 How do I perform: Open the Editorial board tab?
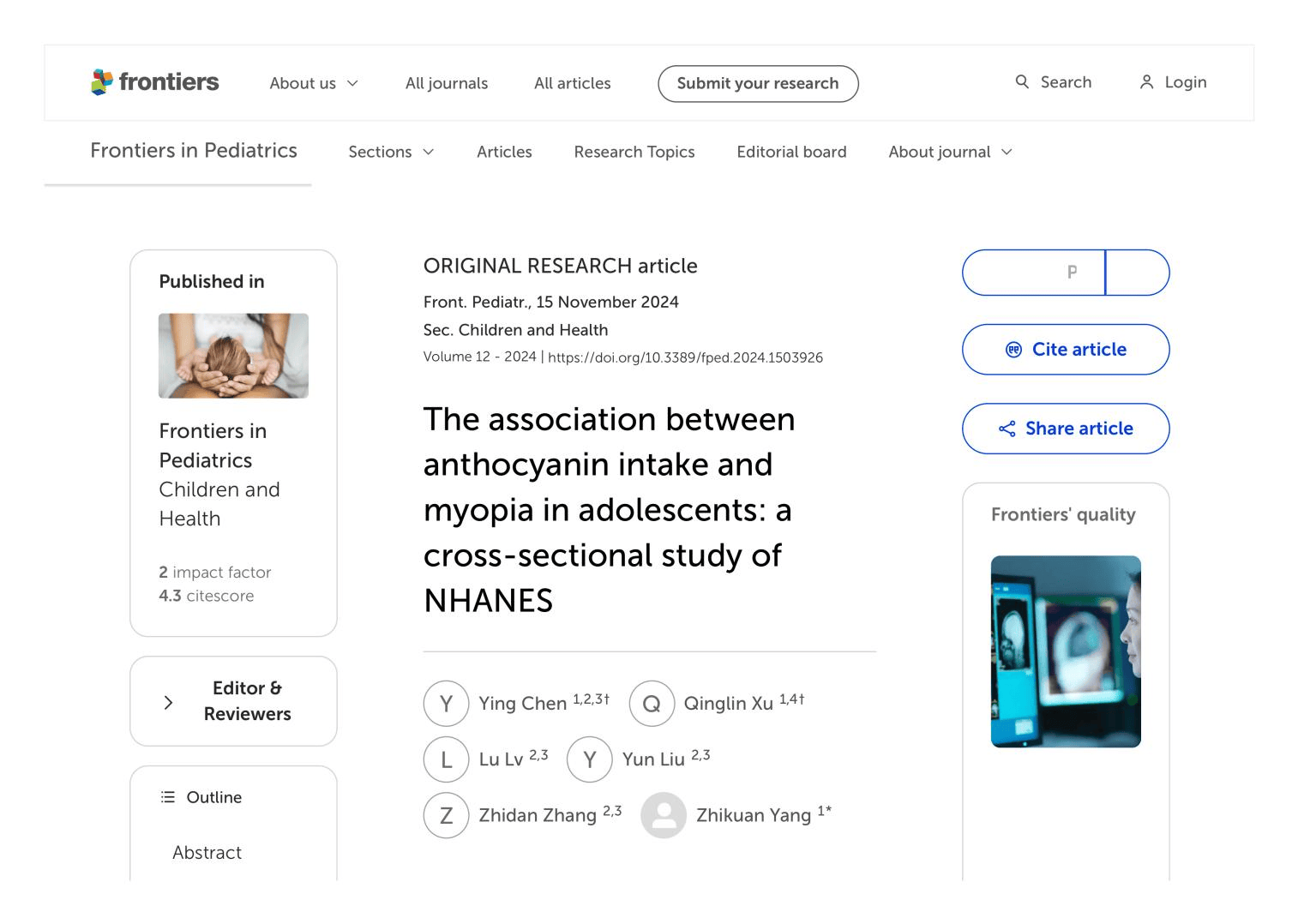[x=791, y=152]
